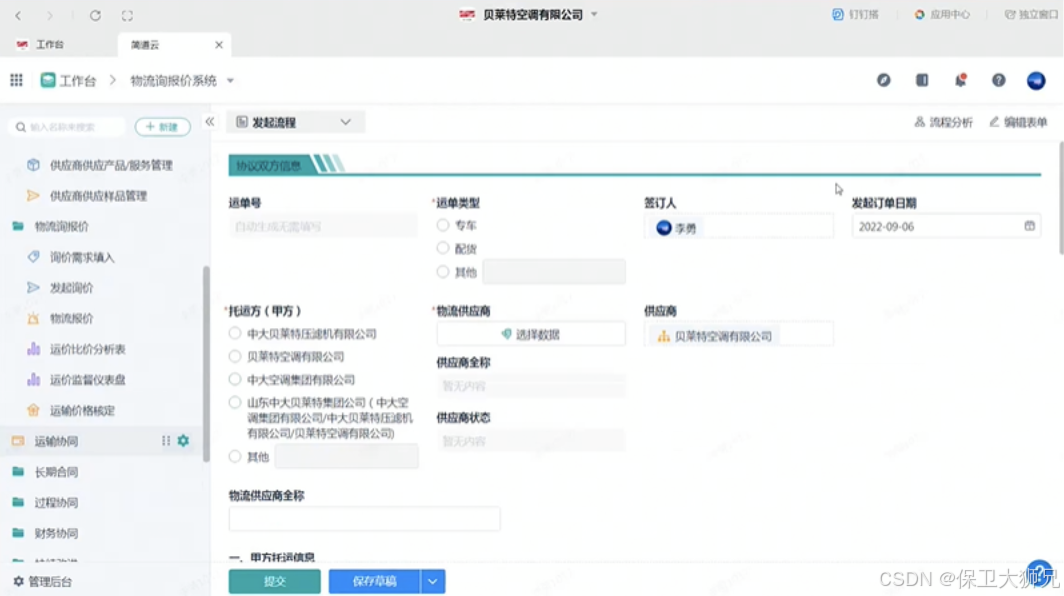Open the 询价需求填入 sidebar icon
Screen dimensions: 1064x596
point(32,257)
